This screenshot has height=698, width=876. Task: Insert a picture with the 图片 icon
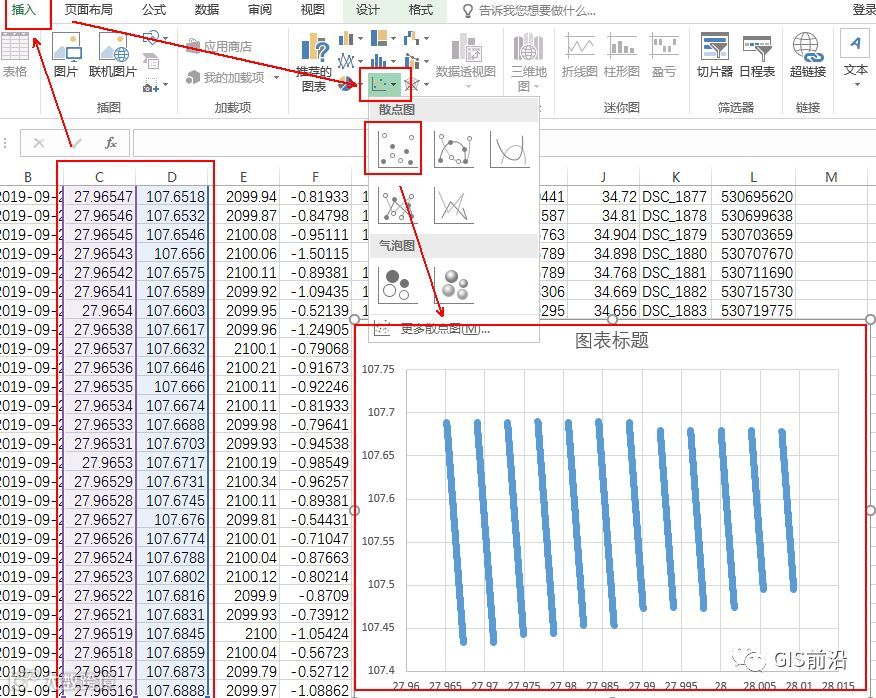click(66, 54)
